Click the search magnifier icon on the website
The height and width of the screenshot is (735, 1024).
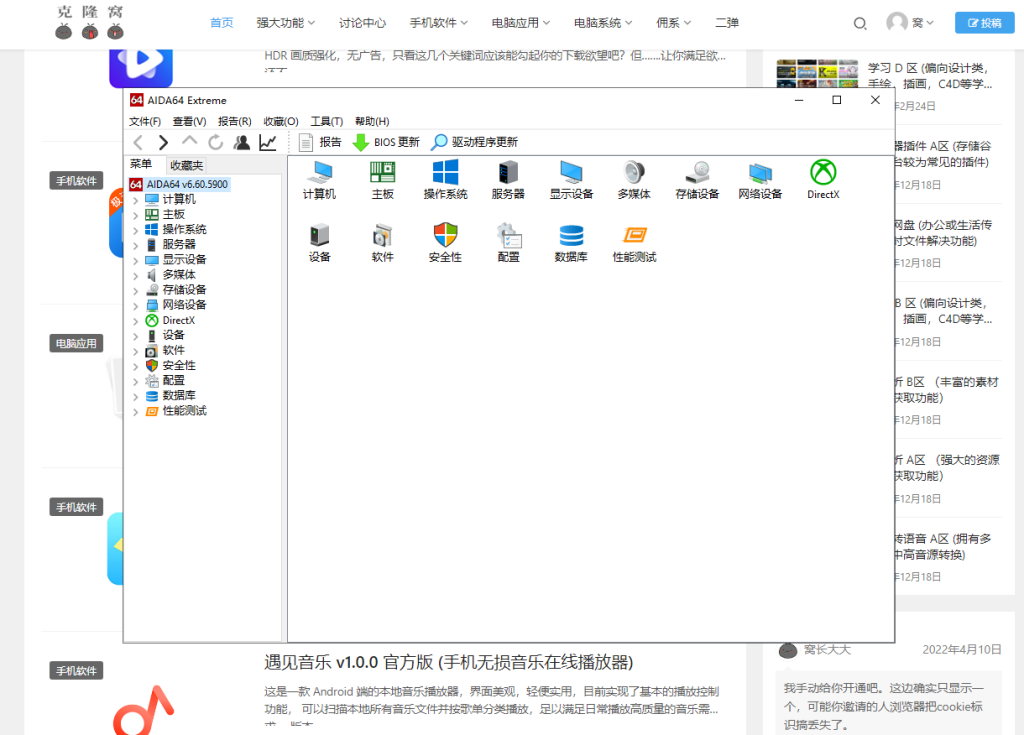[x=860, y=24]
